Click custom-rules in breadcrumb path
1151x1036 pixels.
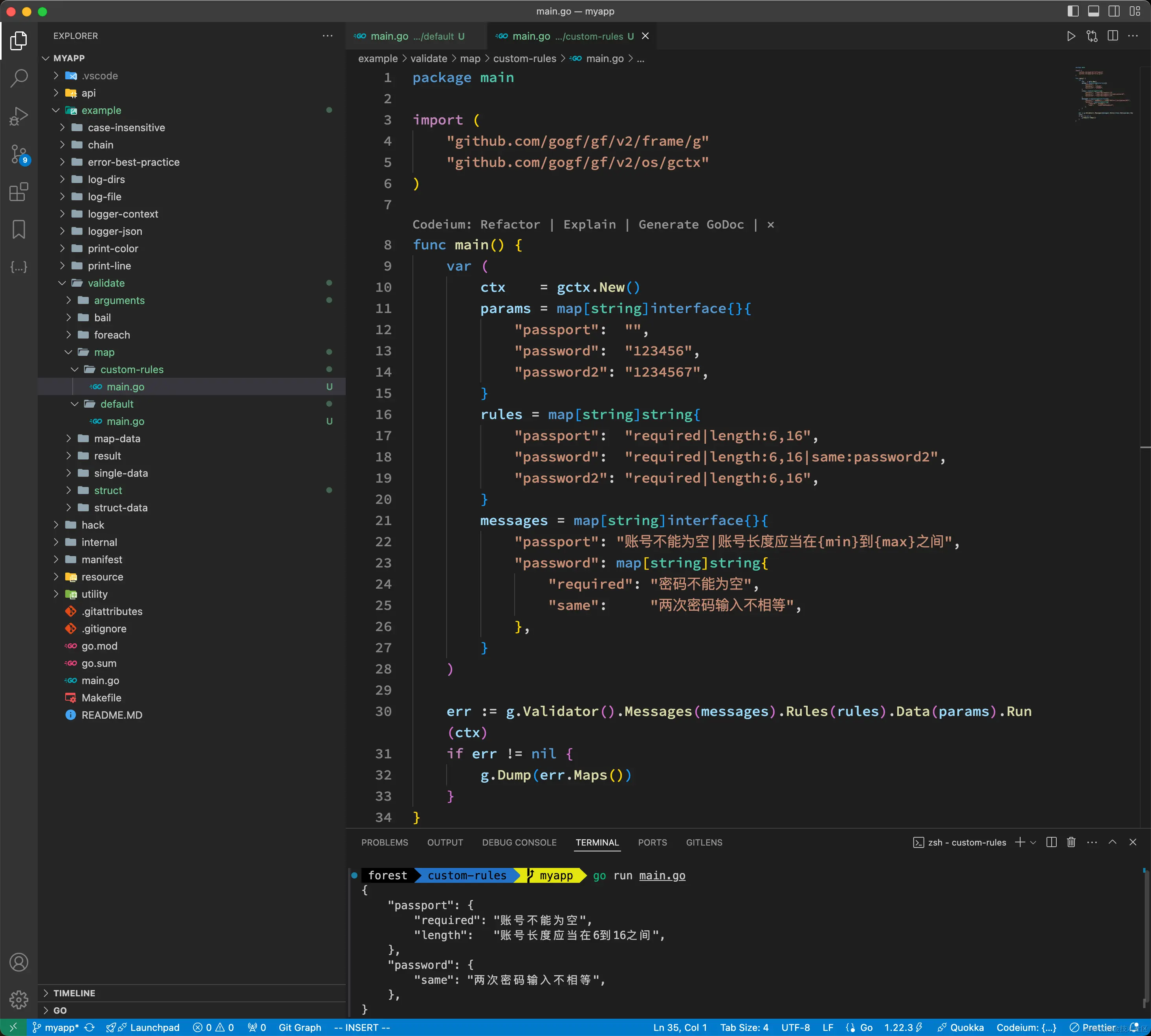click(524, 59)
